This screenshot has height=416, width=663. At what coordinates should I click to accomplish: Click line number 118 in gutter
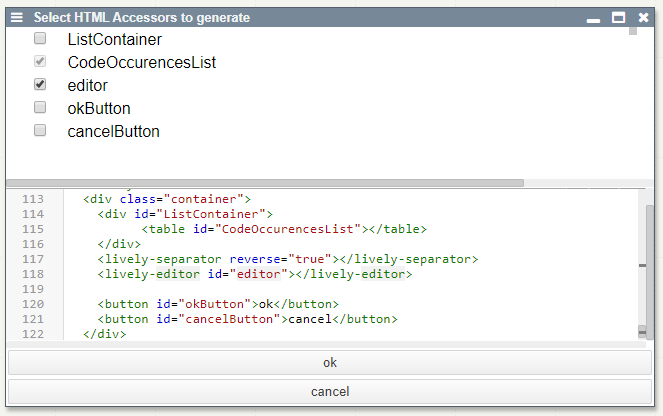pos(33,274)
